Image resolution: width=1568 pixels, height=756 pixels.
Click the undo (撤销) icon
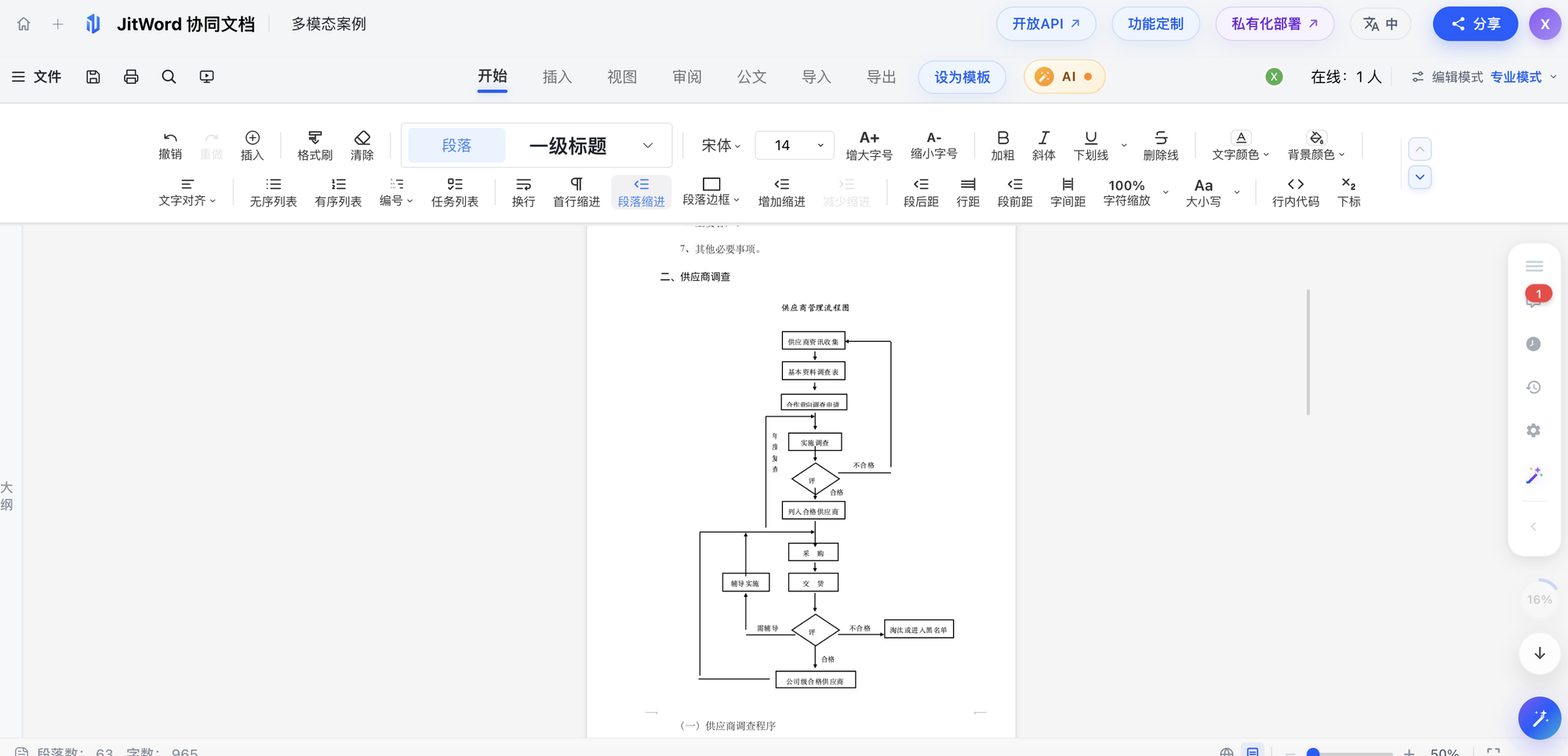(x=170, y=146)
